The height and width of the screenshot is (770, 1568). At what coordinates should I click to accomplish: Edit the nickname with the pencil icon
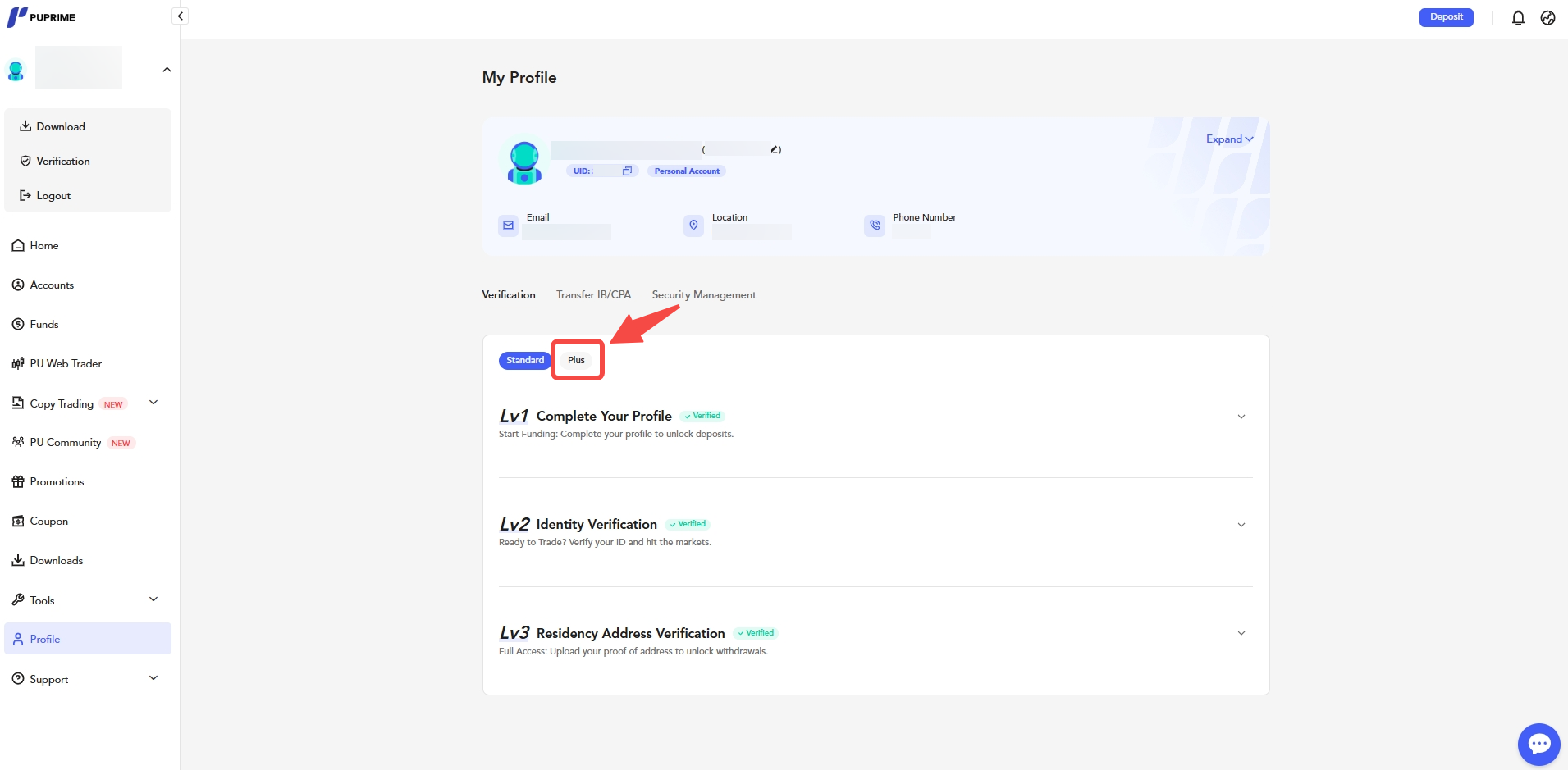click(774, 149)
